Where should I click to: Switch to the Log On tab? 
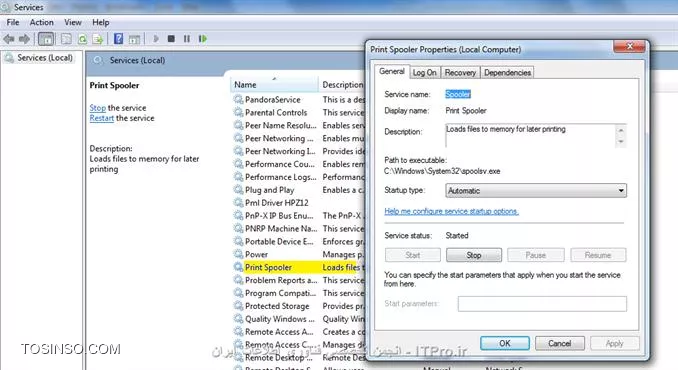point(424,73)
